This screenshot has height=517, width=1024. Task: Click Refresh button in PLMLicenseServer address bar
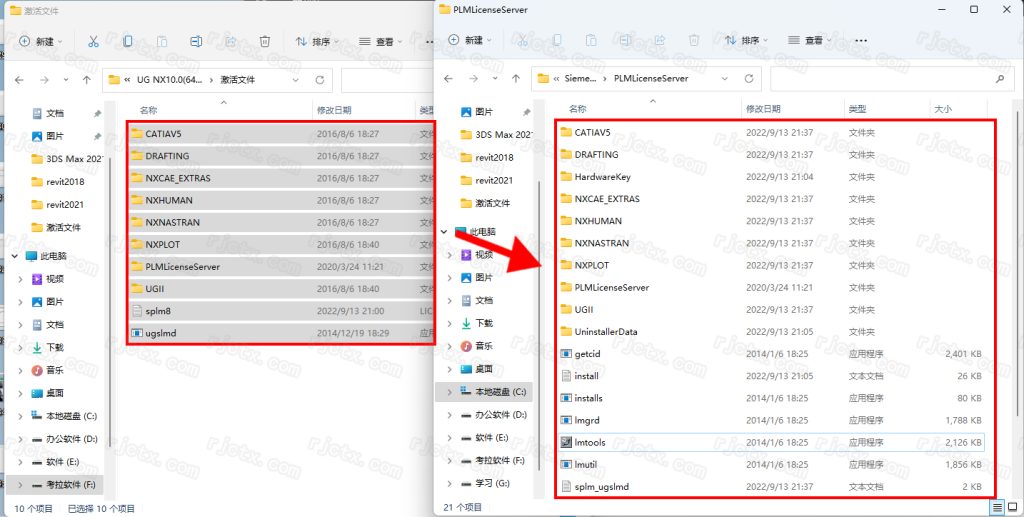point(749,78)
